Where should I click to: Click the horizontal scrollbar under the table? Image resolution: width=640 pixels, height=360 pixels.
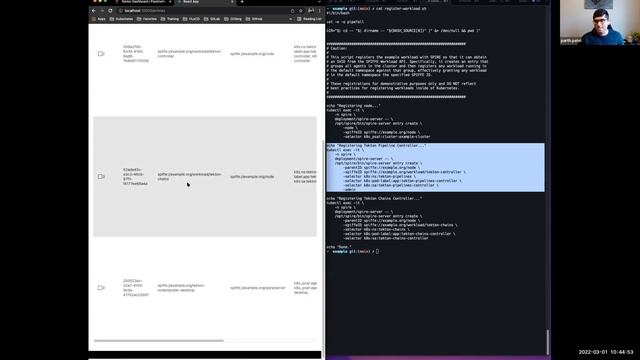coord(159,340)
